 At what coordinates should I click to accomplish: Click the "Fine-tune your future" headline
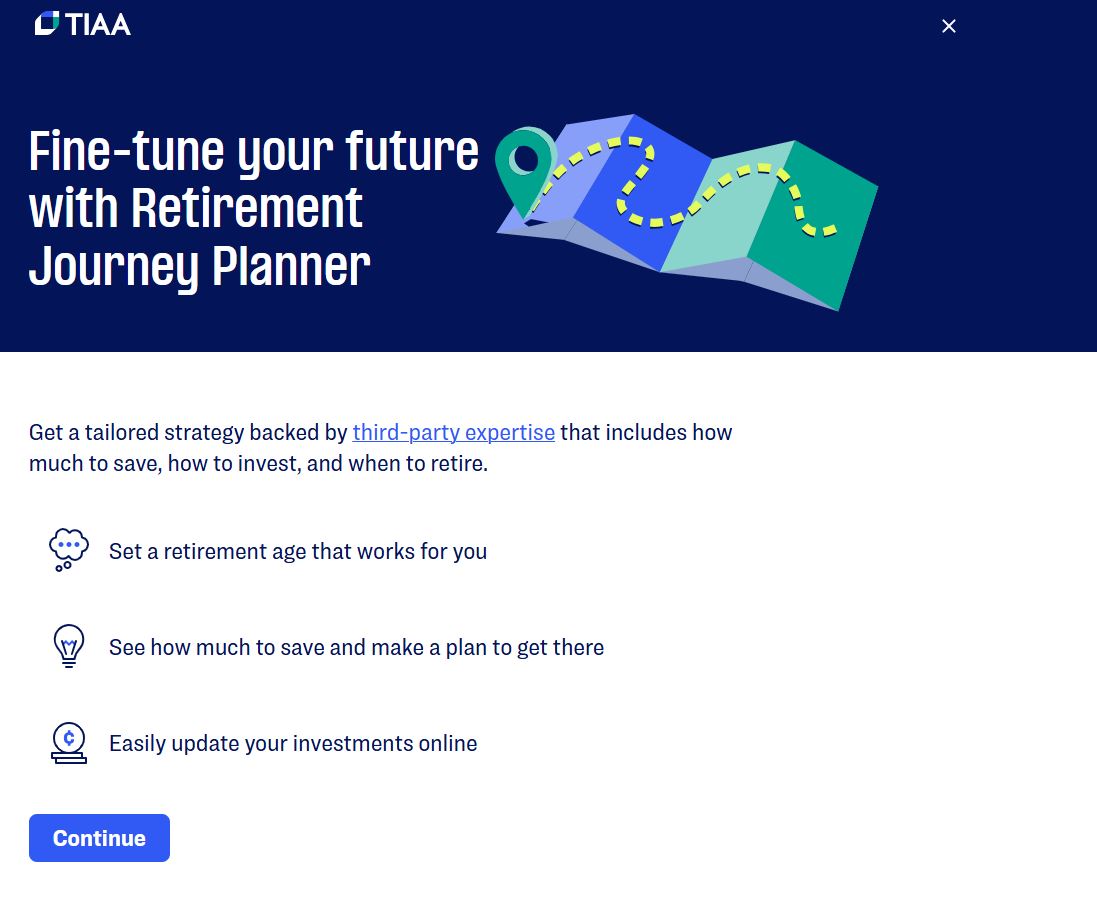click(254, 151)
